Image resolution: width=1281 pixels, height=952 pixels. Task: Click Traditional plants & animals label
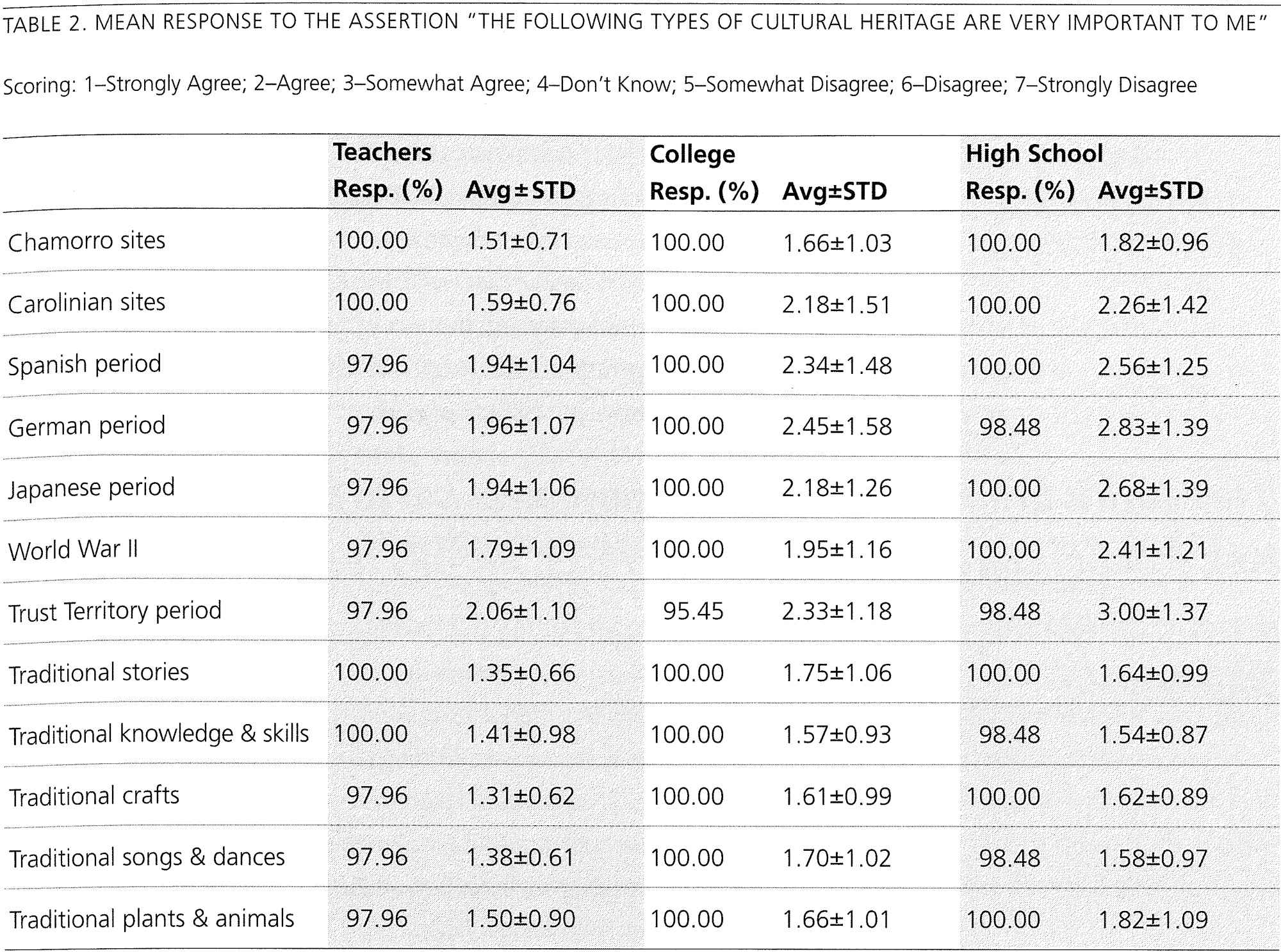[151, 919]
